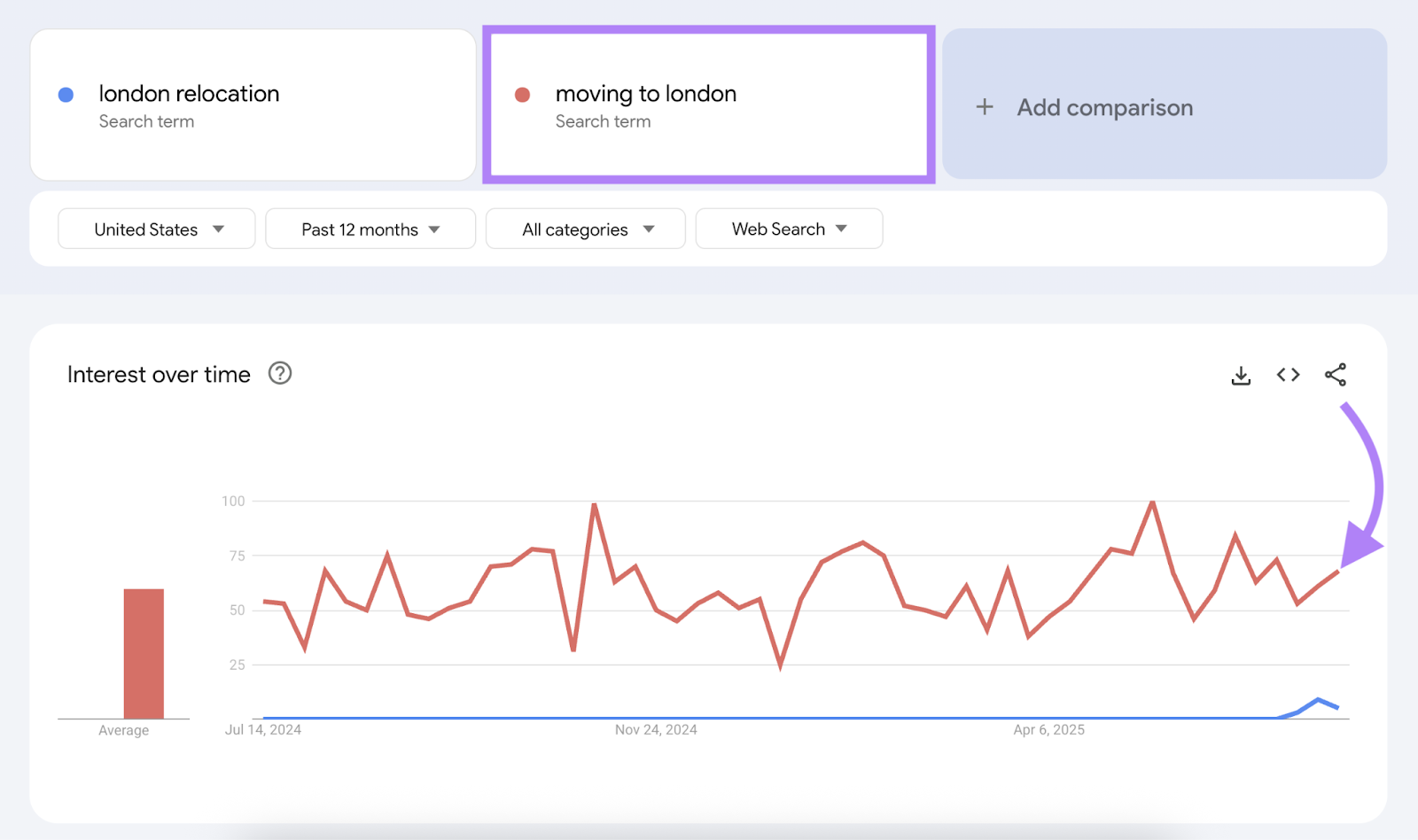
Task: Click the Jul 14, 2024 axis label
Action: tap(263, 729)
